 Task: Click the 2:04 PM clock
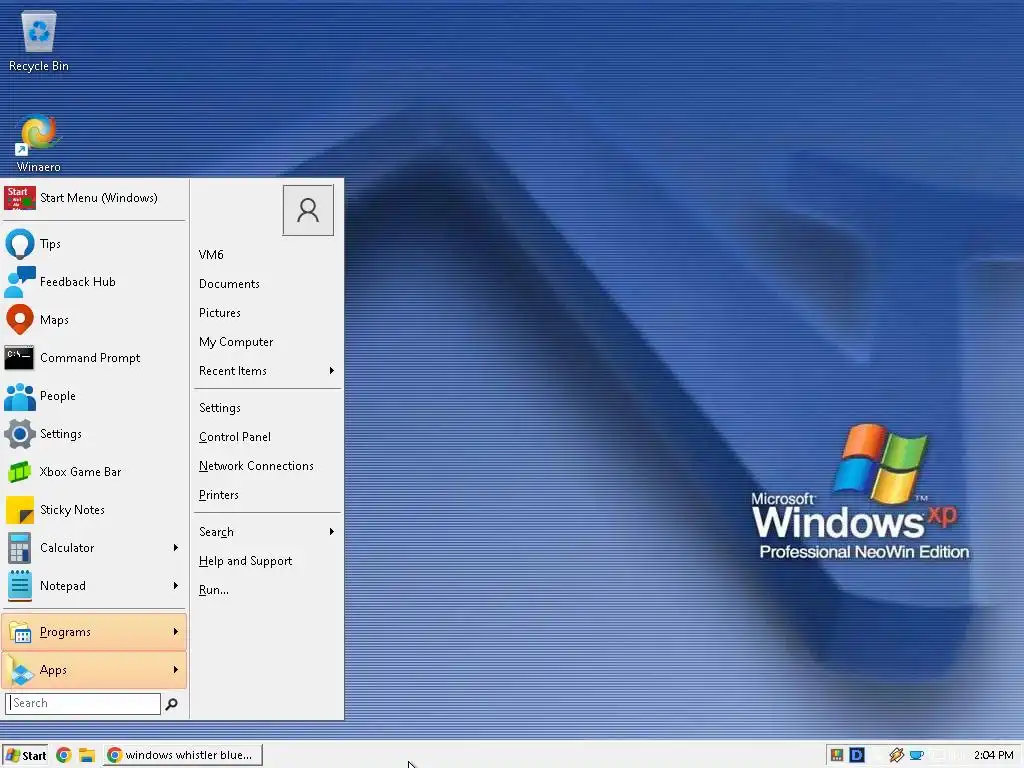click(993, 755)
